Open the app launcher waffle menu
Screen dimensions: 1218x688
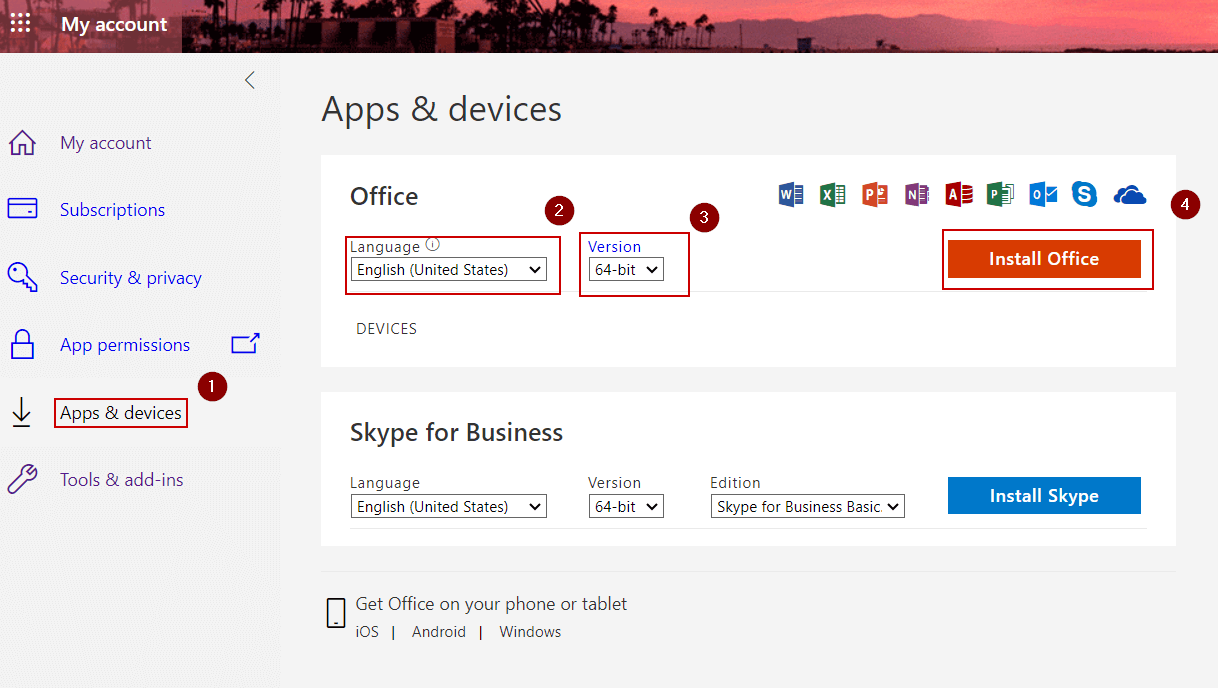click(x=20, y=23)
